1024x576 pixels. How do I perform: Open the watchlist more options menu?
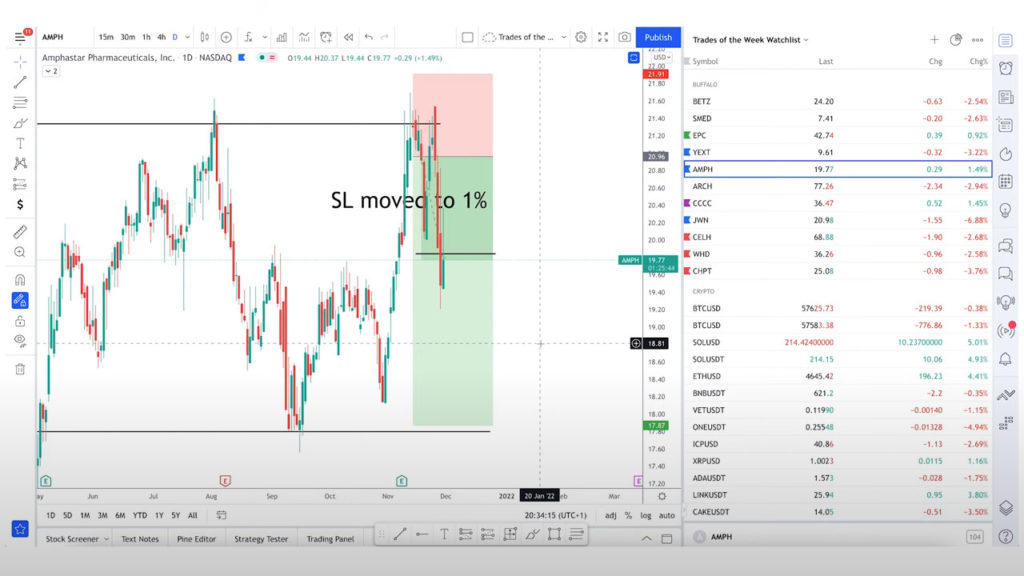(x=978, y=40)
